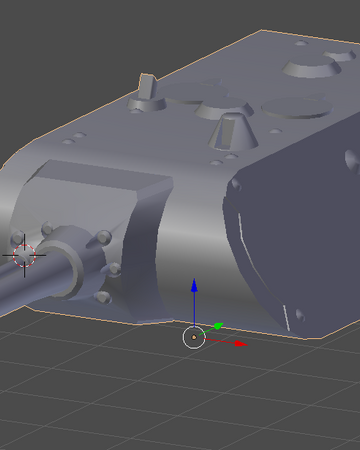The image size is (360, 450).
Task: Click the red-white 3D cursor crosshair
Action: (x=24, y=256)
